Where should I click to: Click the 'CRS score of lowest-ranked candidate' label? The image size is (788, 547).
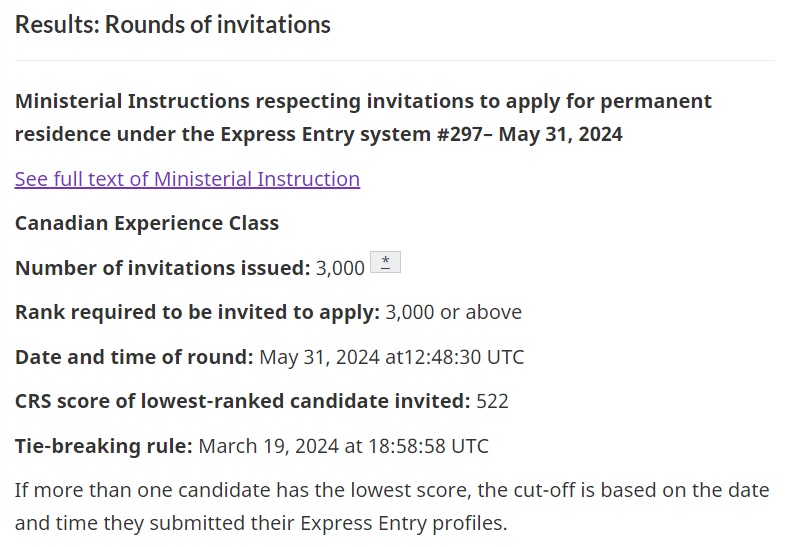pyautogui.click(x=243, y=401)
